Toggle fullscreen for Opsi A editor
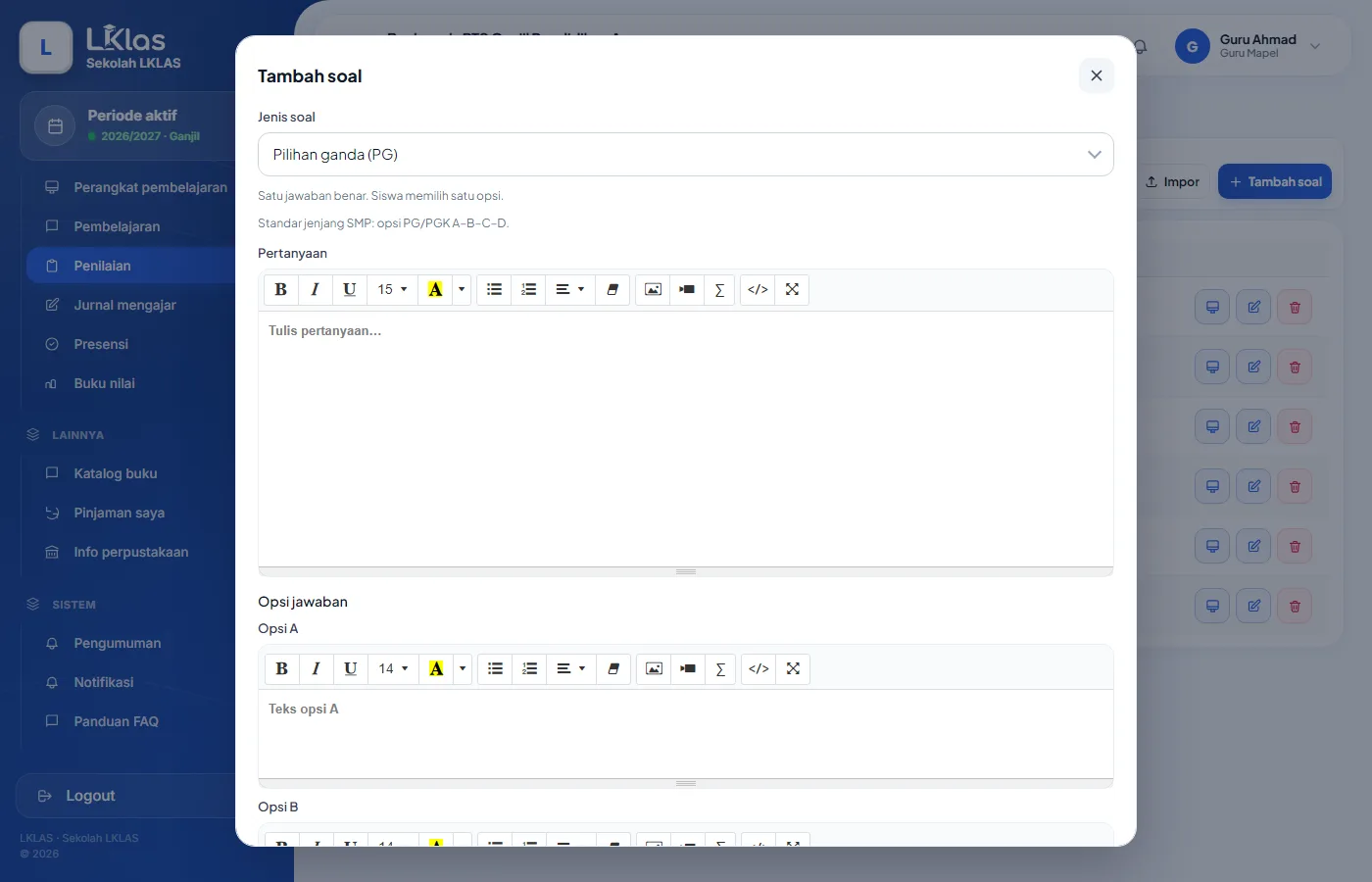 (793, 668)
